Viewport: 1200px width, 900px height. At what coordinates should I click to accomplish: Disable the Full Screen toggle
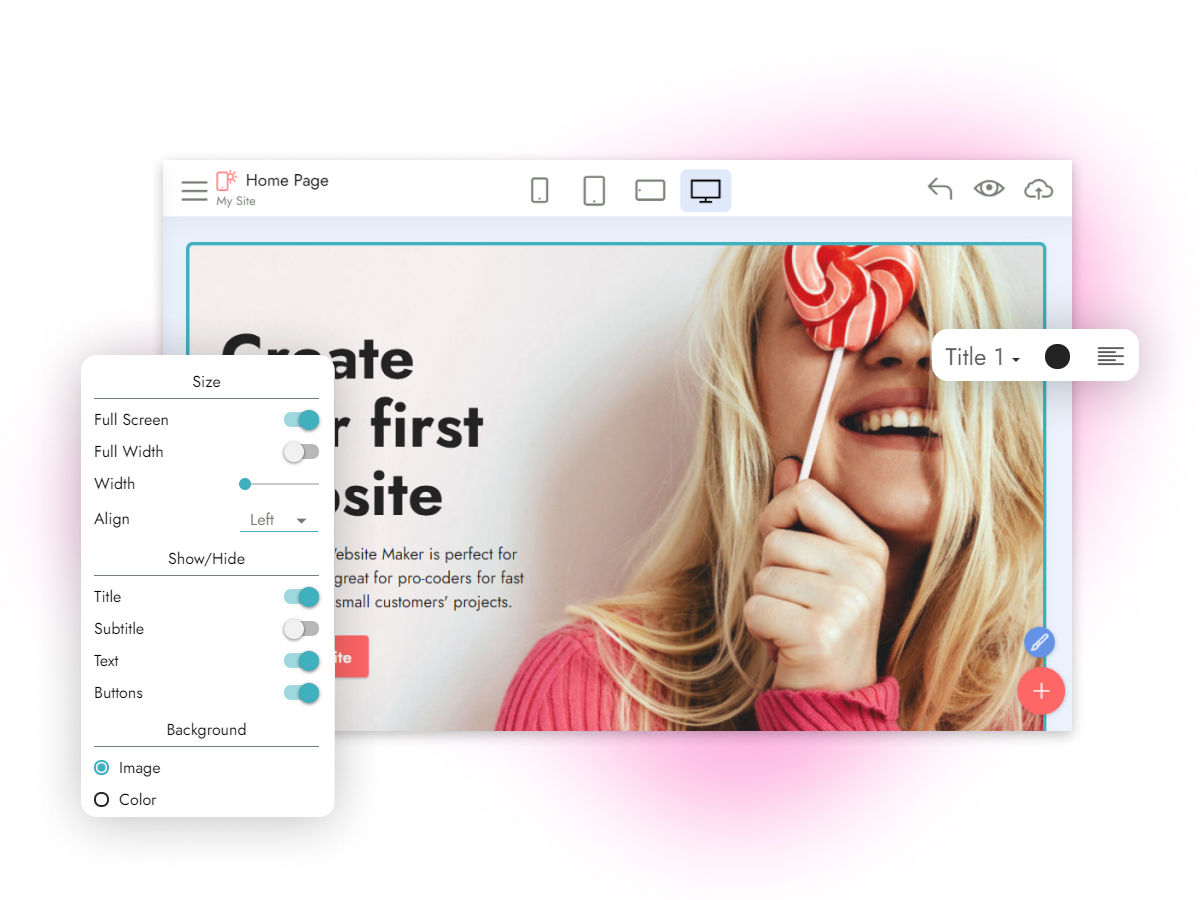[x=301, y=420]
